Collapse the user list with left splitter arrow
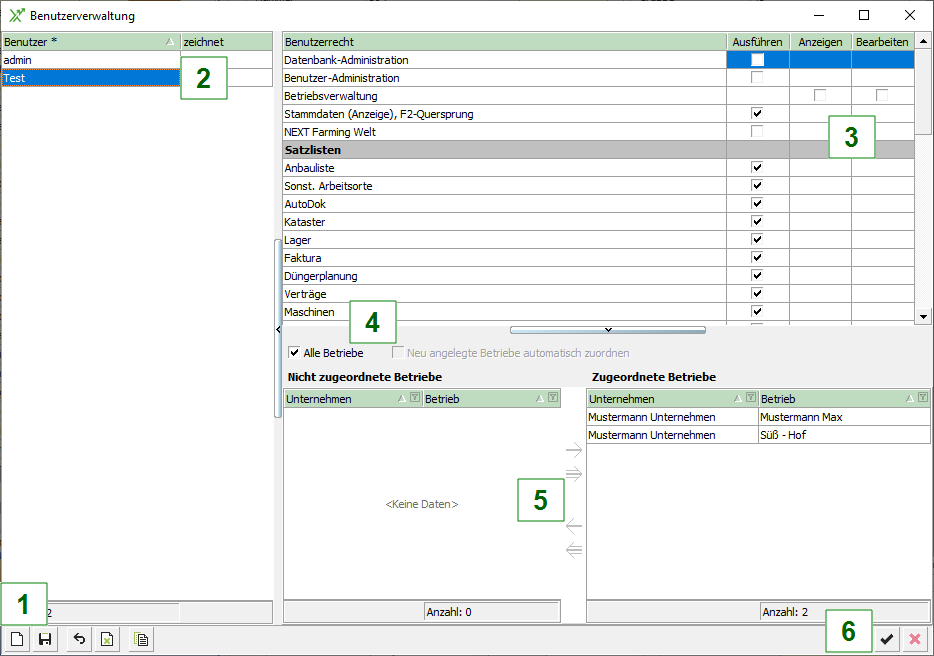The height and width of the screenshot is (656, 934). coord(277,329)
